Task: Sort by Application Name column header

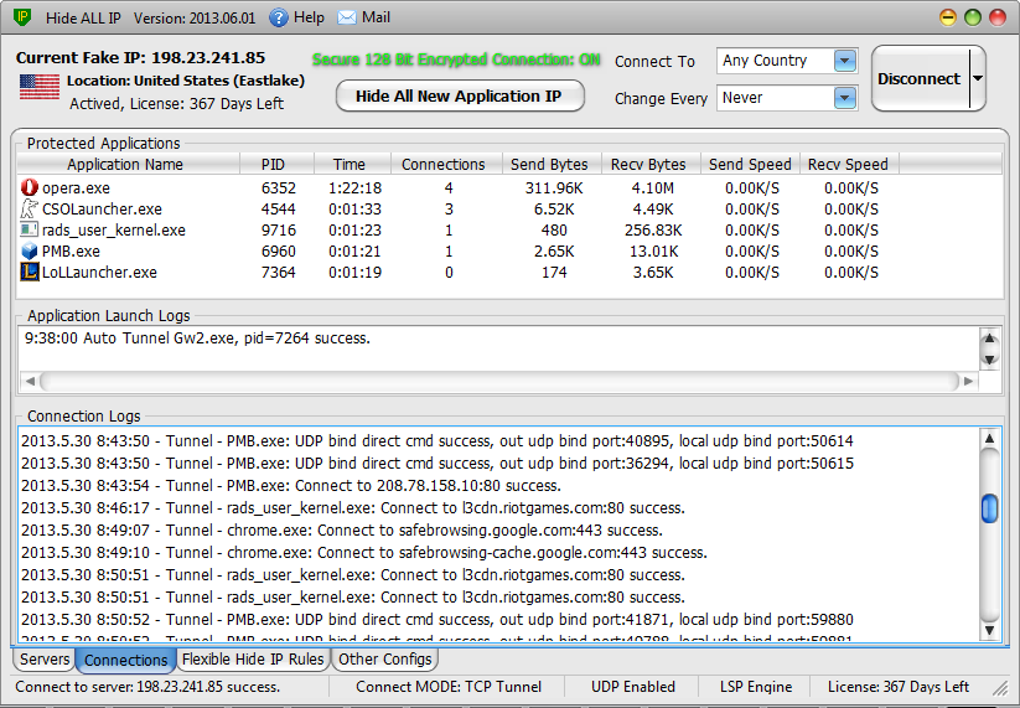Action: pos(128,164)
